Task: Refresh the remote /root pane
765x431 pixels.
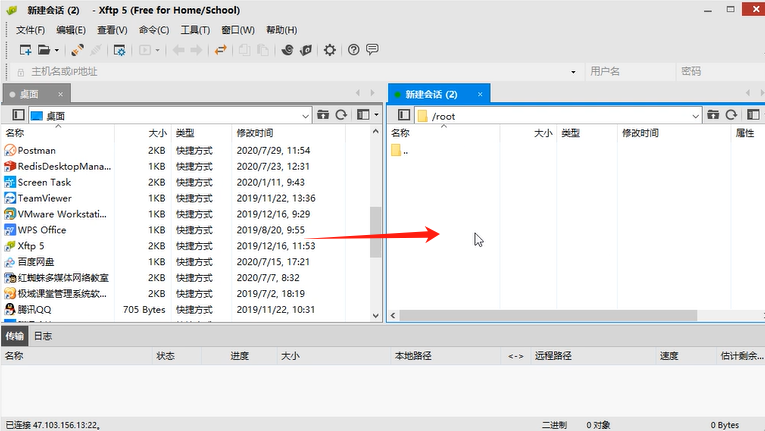Action: tap(731, 115)
